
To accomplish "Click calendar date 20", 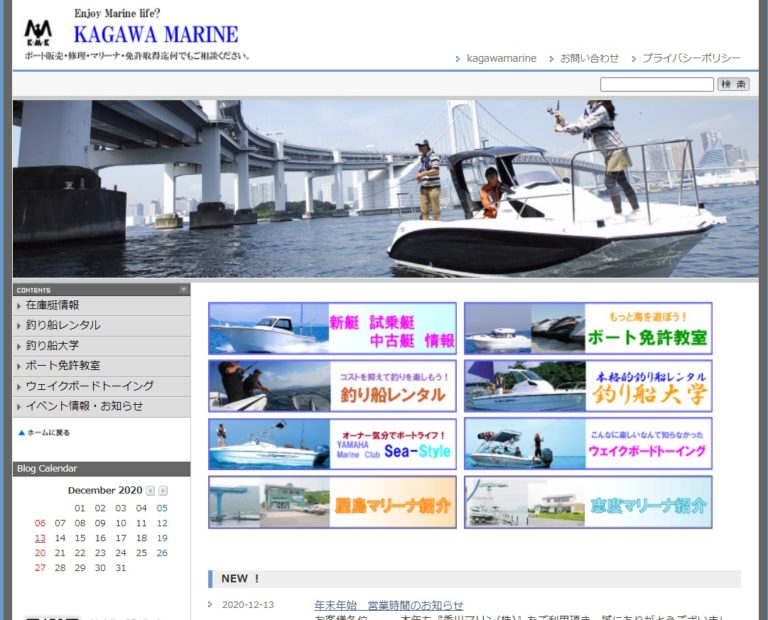I will coord(40,553).
